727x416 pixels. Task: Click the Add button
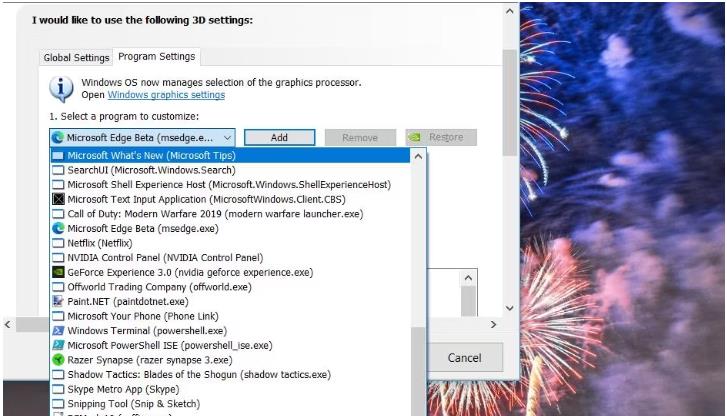[x=280, y=137]
